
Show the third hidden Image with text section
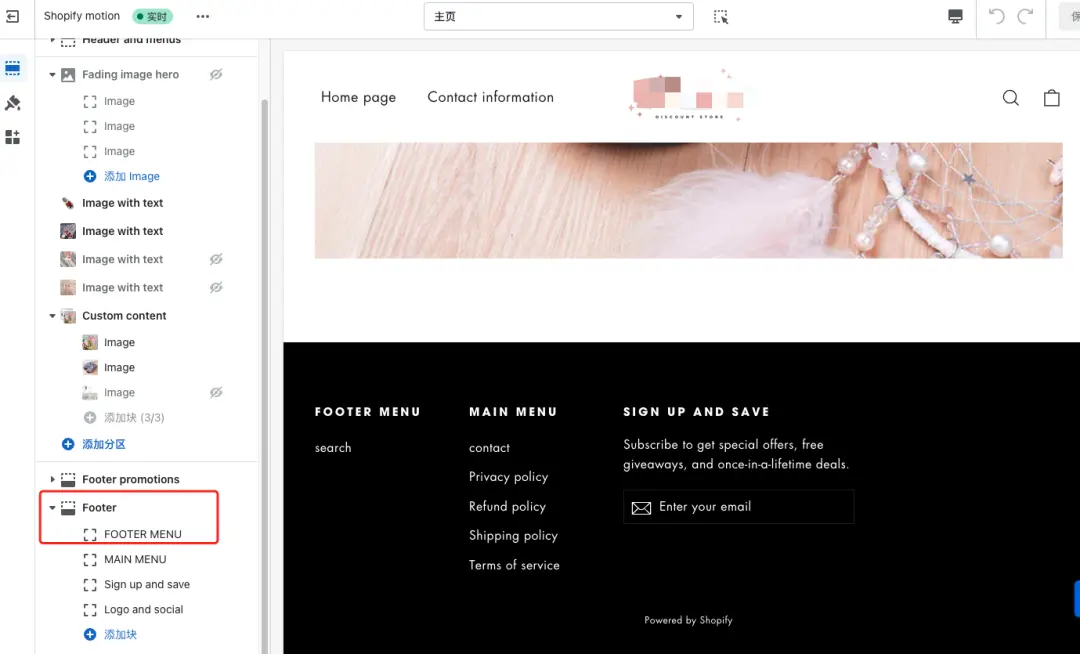click(216, 260)
